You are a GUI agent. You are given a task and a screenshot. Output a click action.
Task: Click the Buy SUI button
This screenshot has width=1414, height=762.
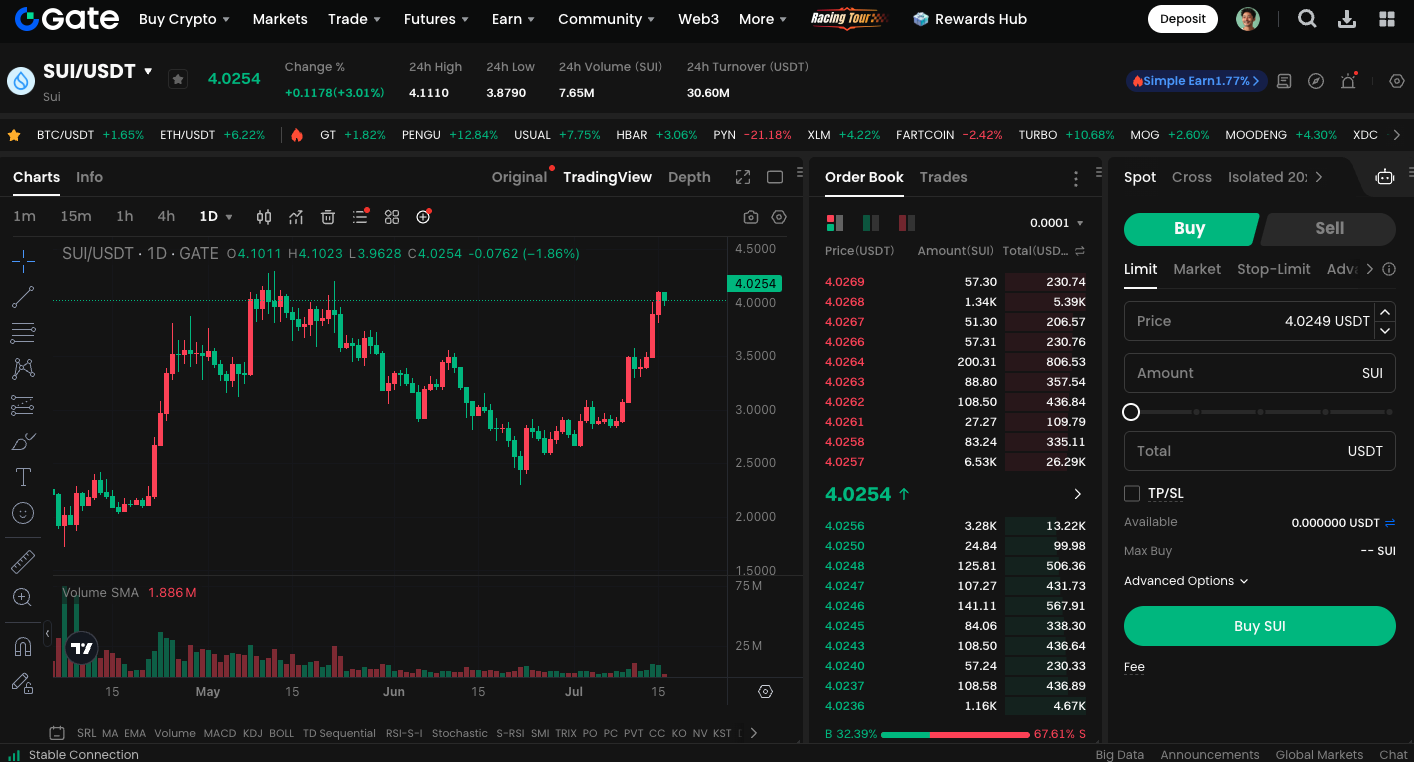point(1259,626)
